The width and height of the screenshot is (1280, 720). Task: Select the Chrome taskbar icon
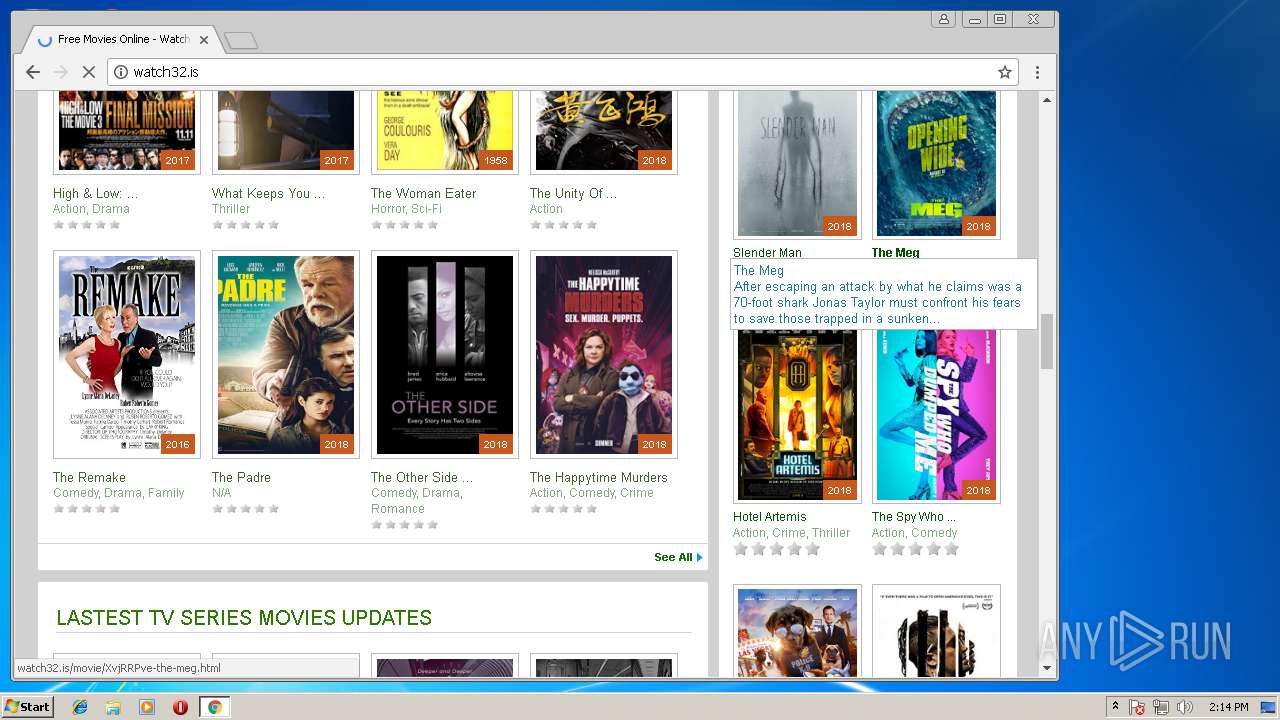(x=214, y=707)
